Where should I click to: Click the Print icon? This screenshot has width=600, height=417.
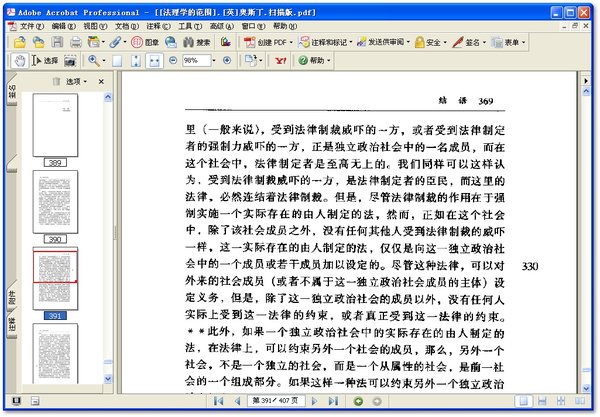[x=76, y=42]
